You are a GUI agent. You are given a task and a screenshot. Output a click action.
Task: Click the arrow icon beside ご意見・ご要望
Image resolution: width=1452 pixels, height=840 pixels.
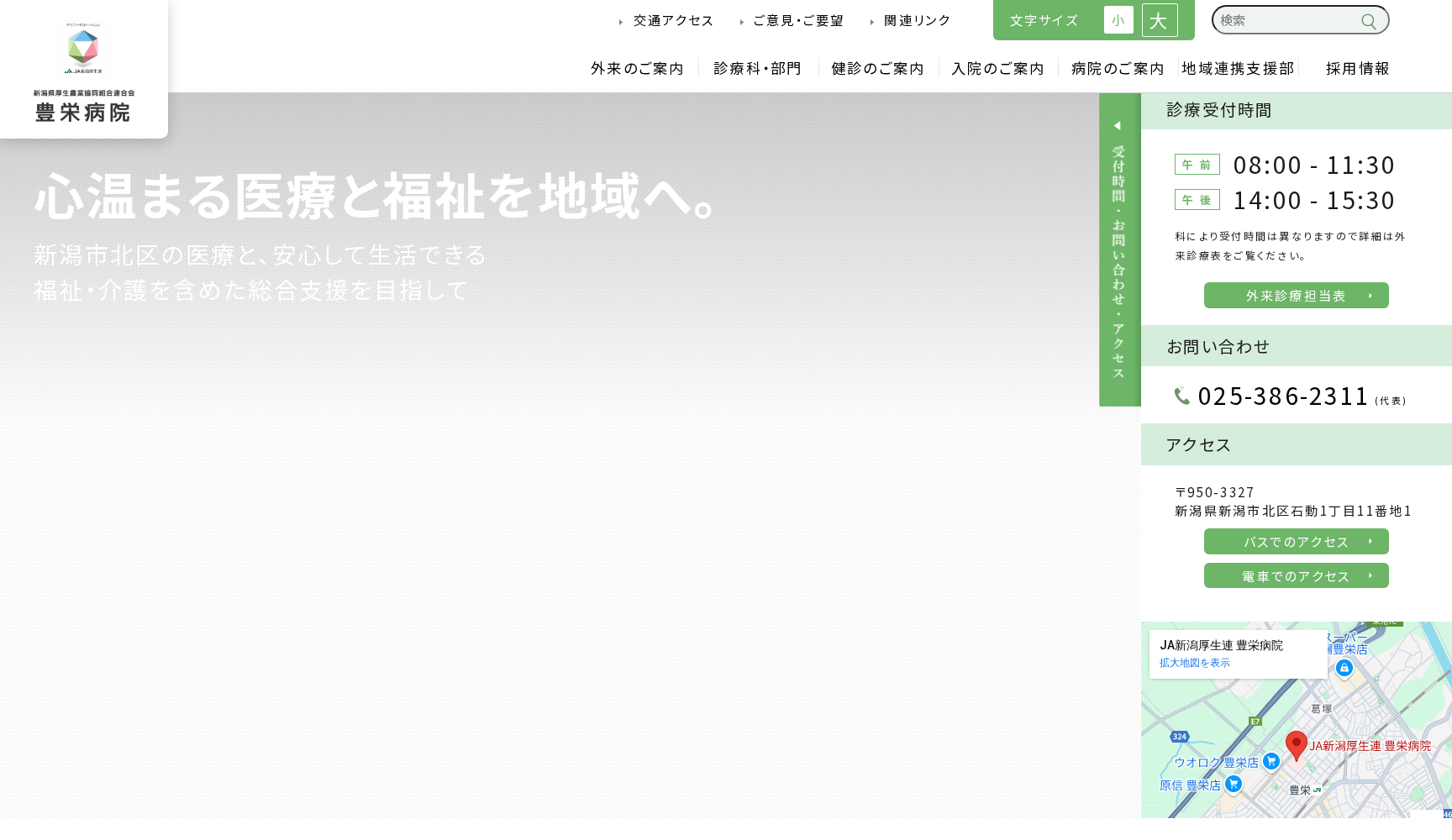pos(740,20)
